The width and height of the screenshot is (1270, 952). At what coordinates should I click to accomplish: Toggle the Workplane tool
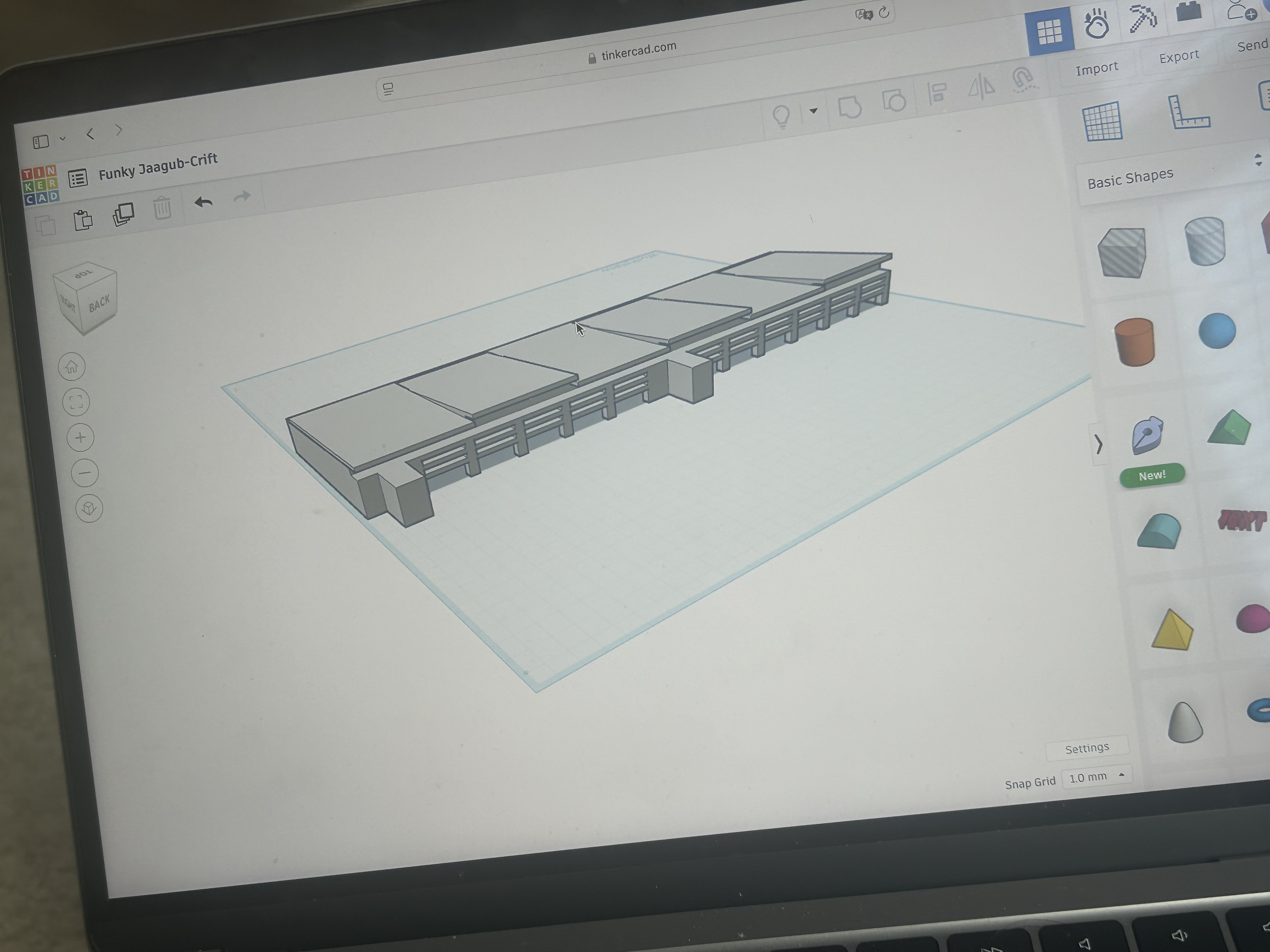pos(1102,121)
